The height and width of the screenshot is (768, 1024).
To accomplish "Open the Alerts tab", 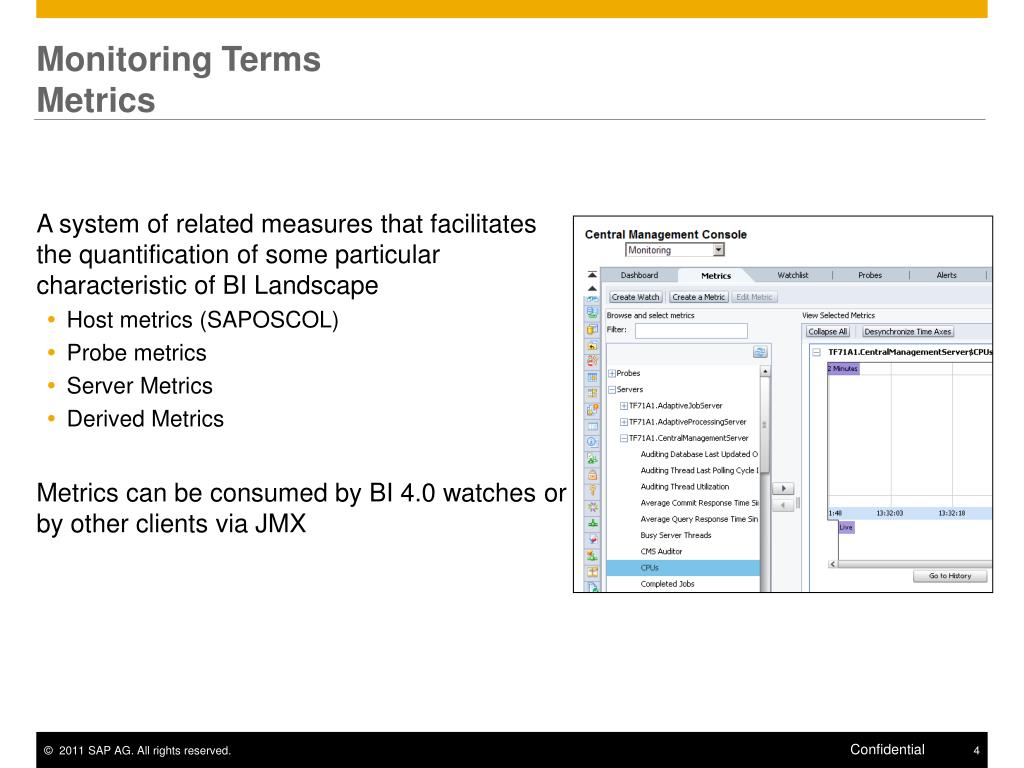I will click(x=946, y=276).
